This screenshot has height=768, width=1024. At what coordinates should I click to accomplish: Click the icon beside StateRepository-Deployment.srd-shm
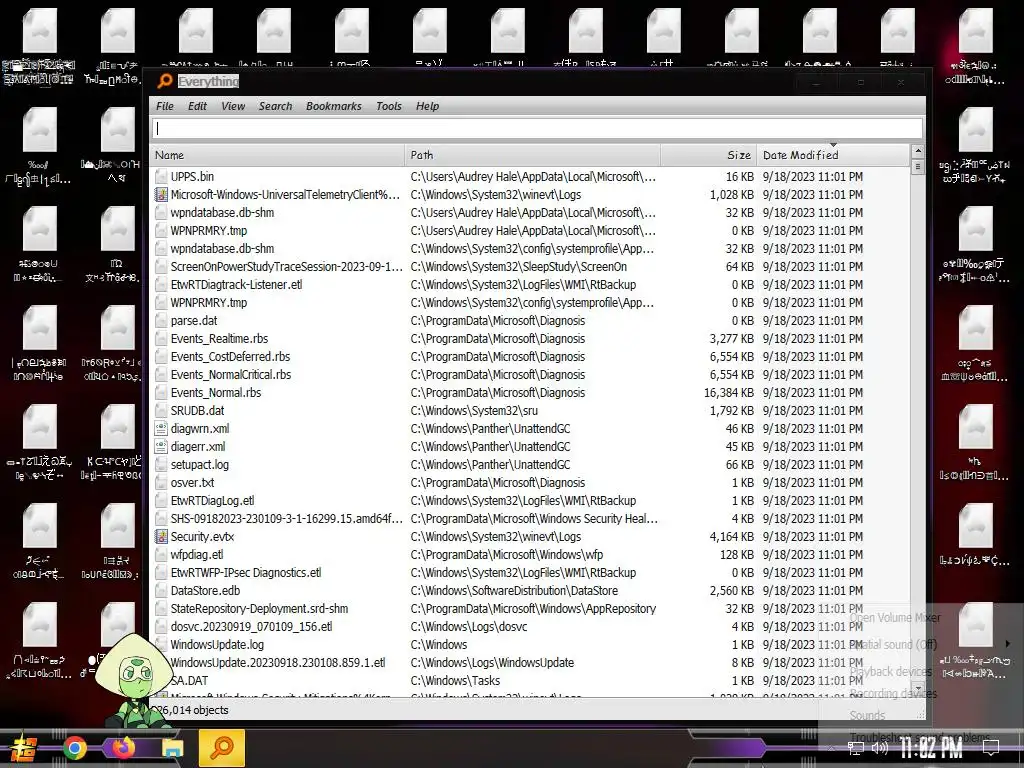pyautogui.click(x=161, y=609)
